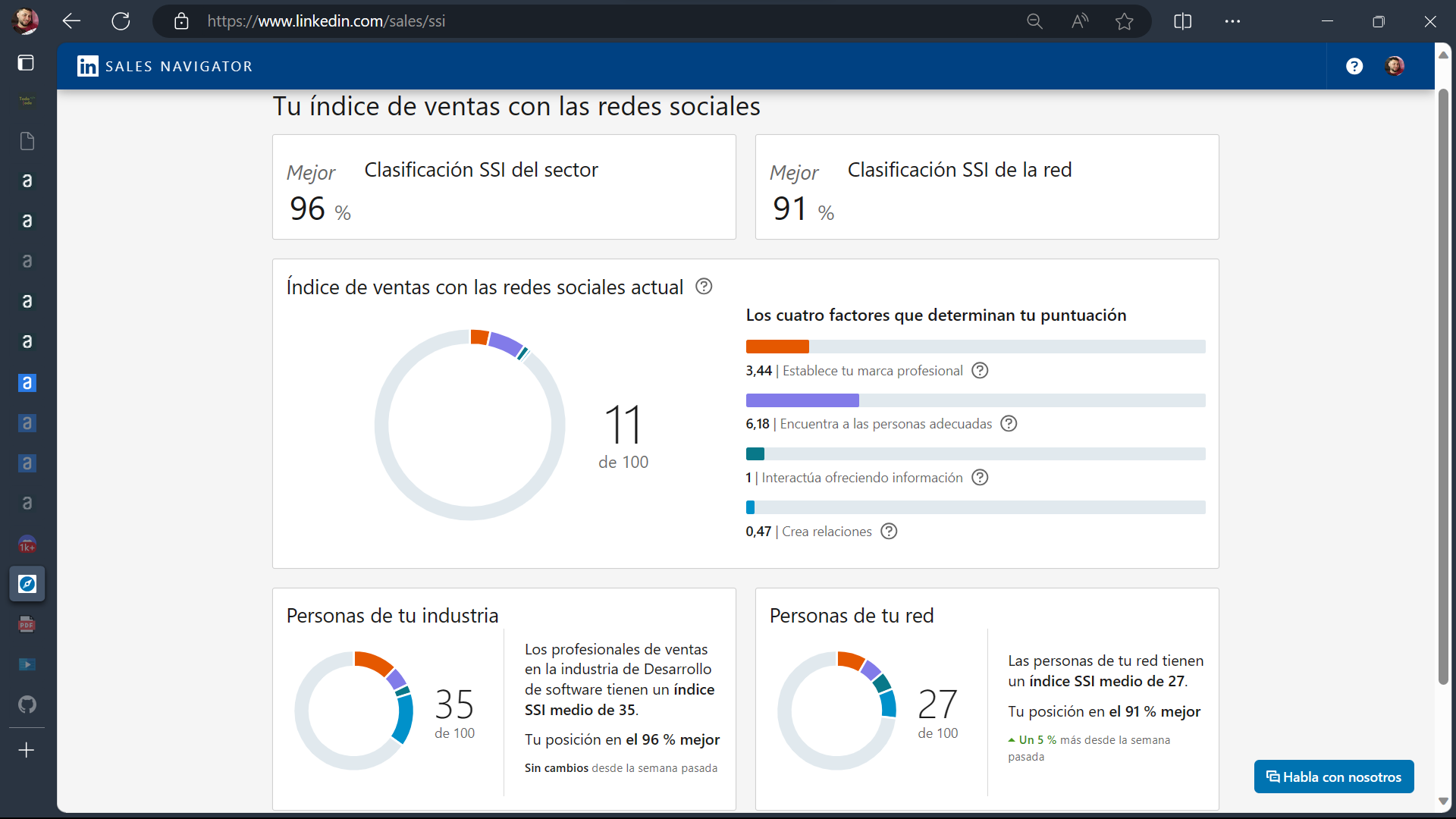Click the LinkedIn logo in the header

pyautogui.click(x=88, y=66)
